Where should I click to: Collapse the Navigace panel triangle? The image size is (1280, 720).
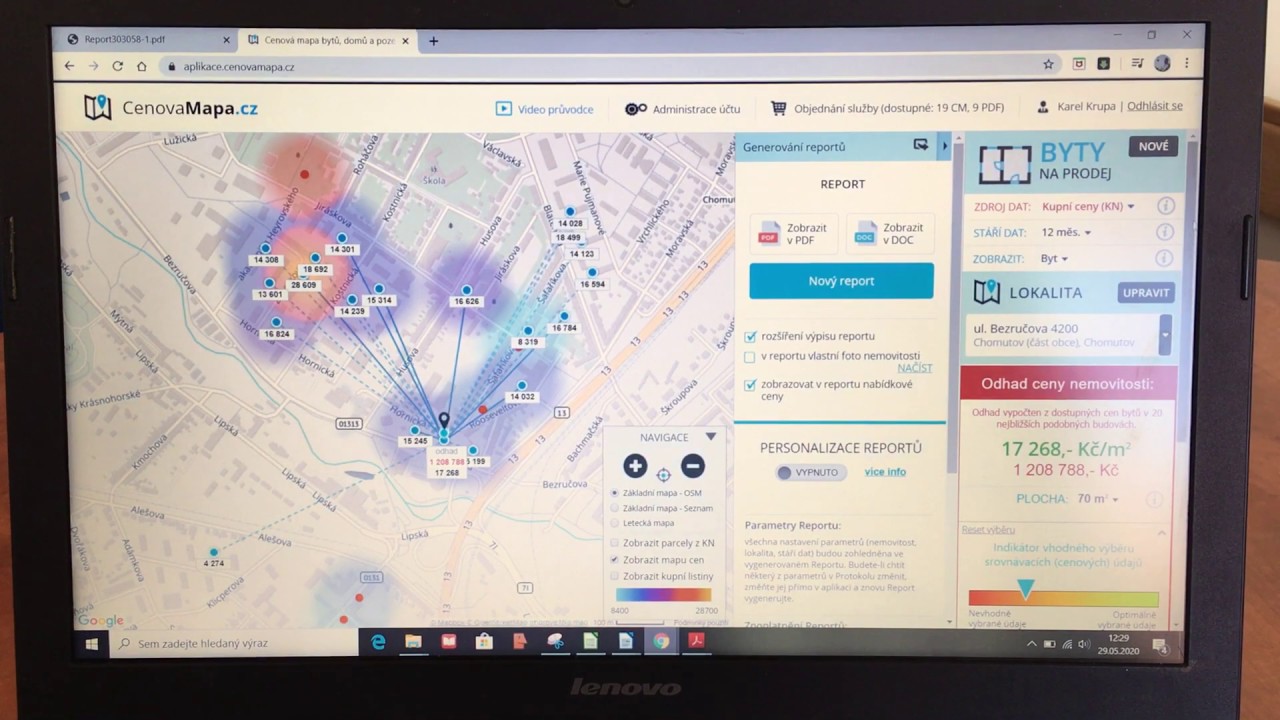[x=711, y=437]
